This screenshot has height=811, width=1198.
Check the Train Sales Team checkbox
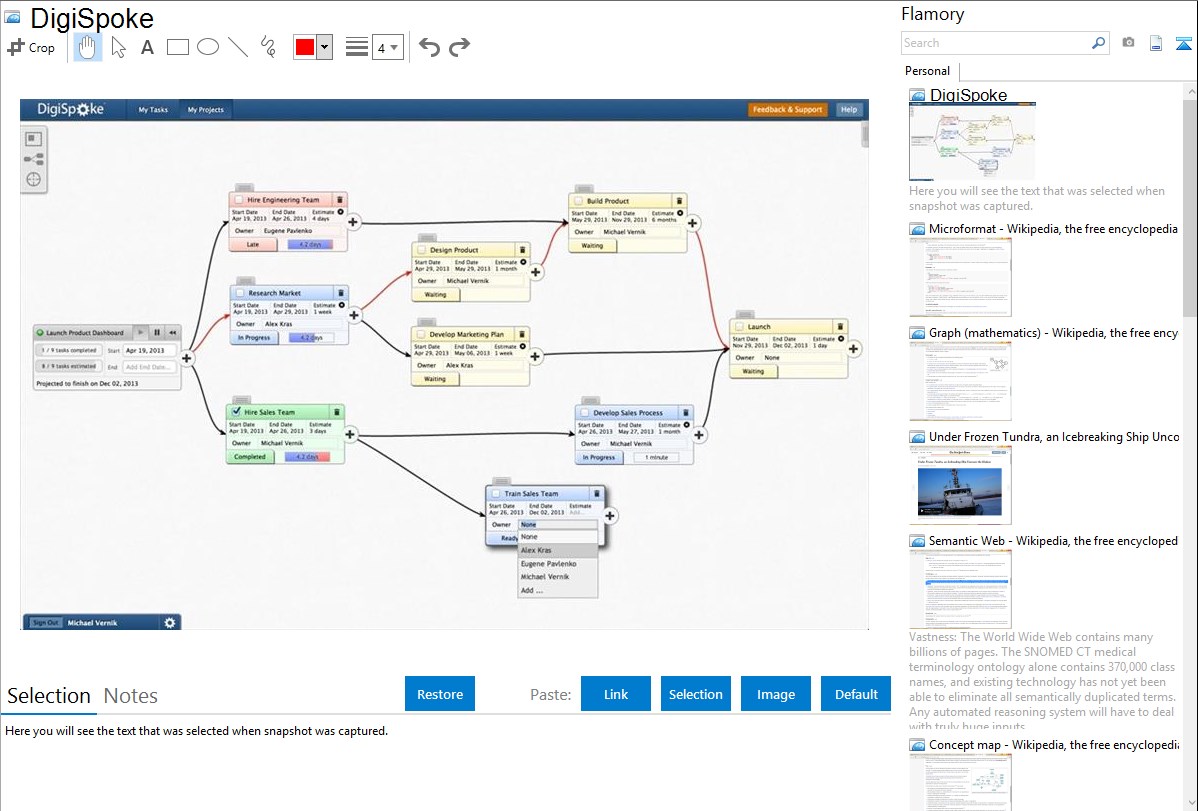(x=495, y=494)
